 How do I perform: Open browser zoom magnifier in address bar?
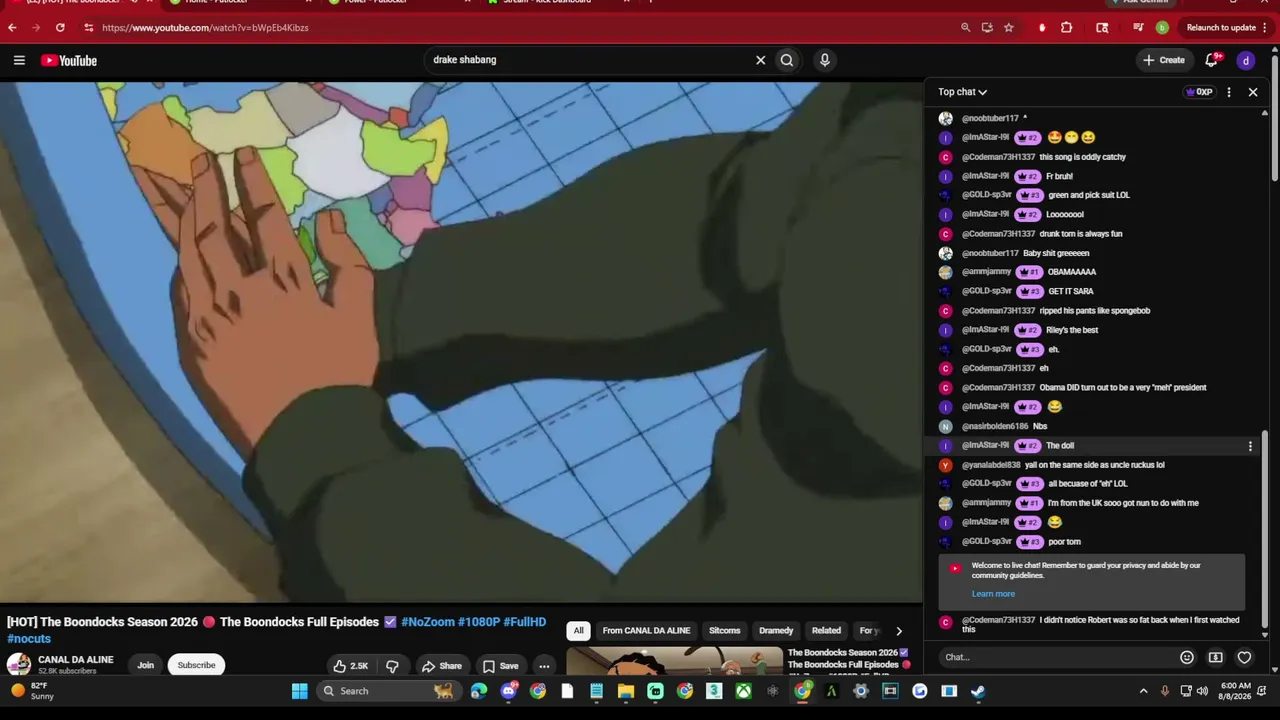965,28
